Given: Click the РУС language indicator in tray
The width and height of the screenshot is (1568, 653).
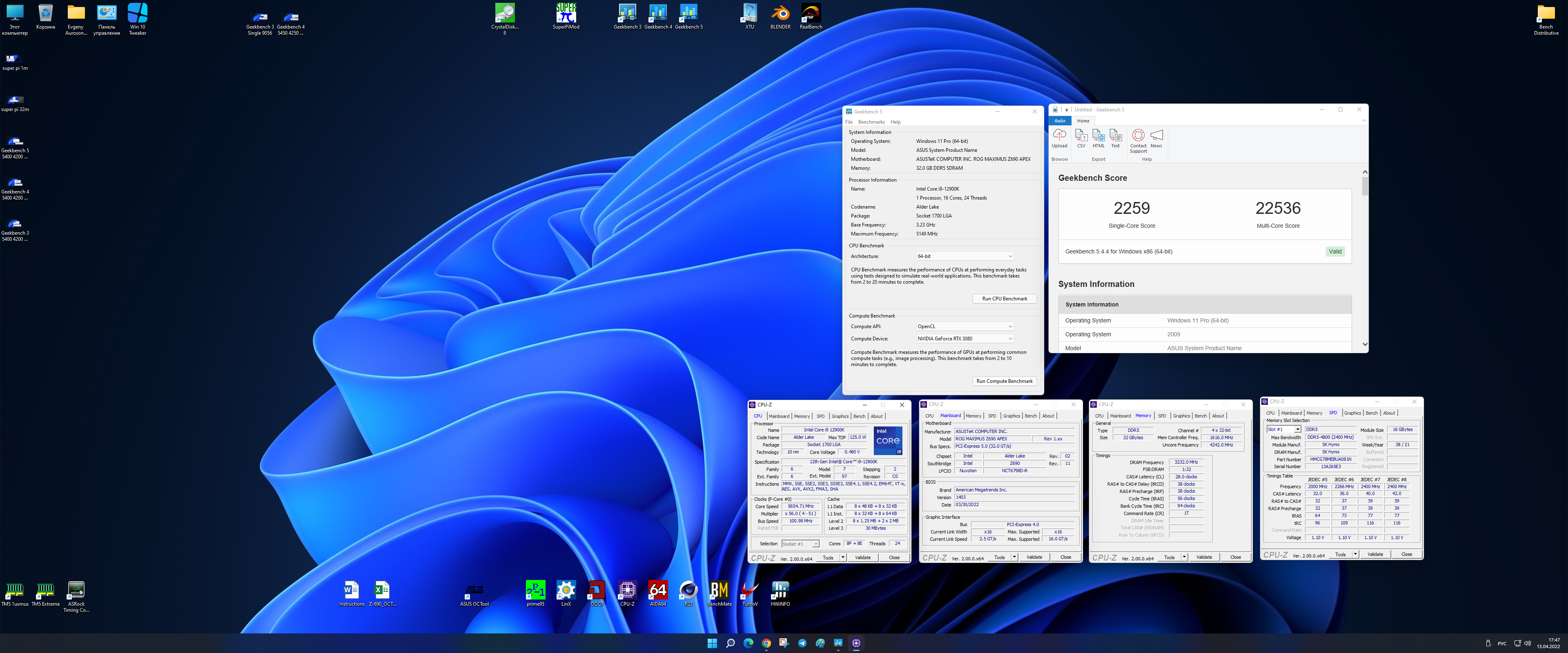Looking at the screenshot, I should (1502, 644).
